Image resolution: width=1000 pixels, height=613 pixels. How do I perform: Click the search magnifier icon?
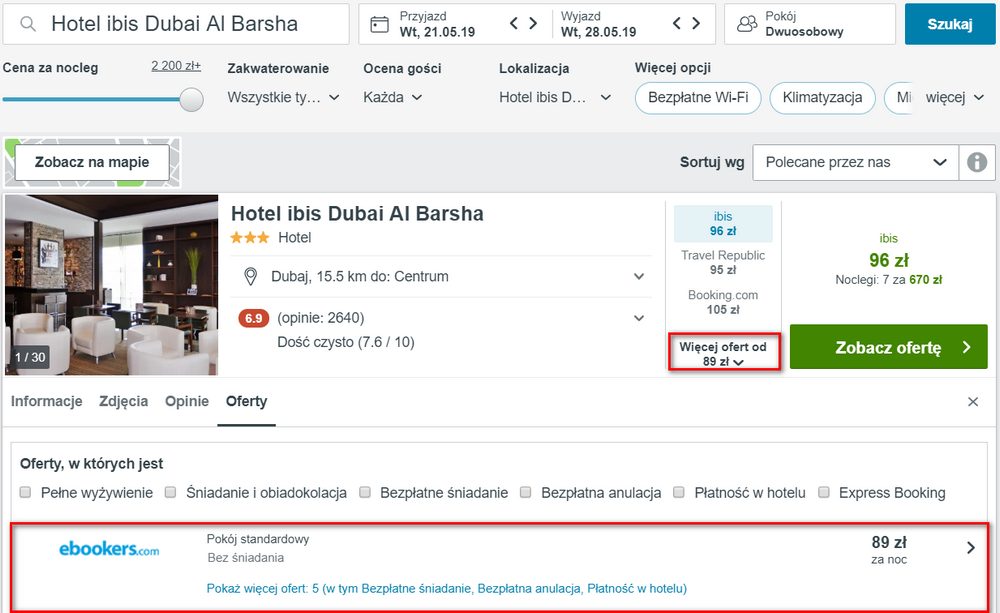[x=27, y=24]
